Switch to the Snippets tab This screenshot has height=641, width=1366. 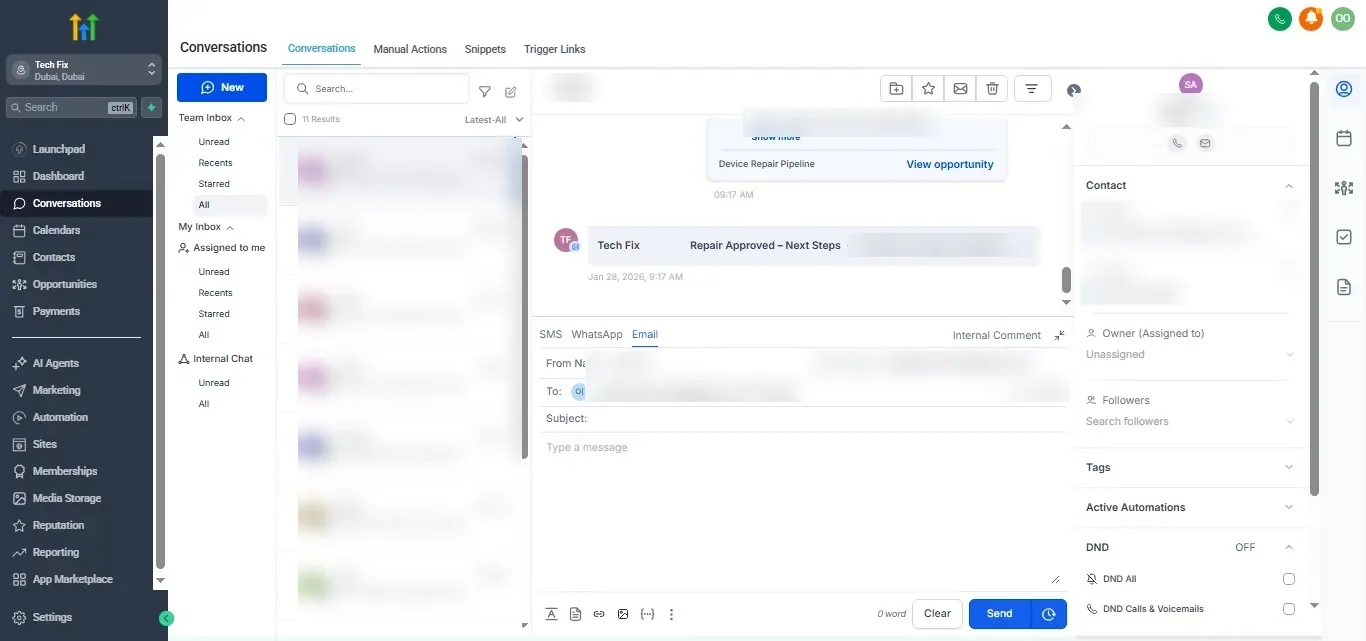click(485, 49)
